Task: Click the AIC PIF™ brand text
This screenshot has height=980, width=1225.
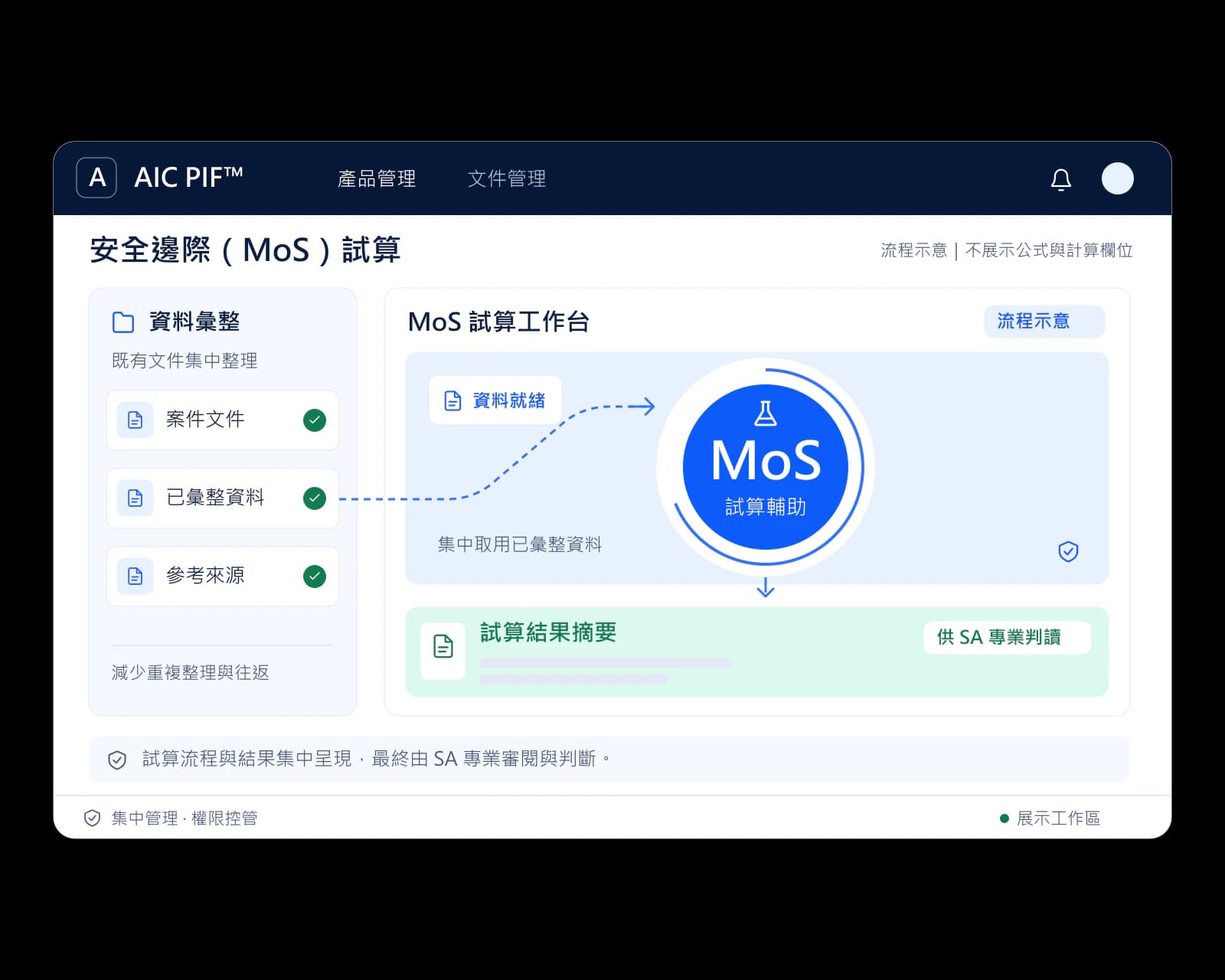Action: 188,178
